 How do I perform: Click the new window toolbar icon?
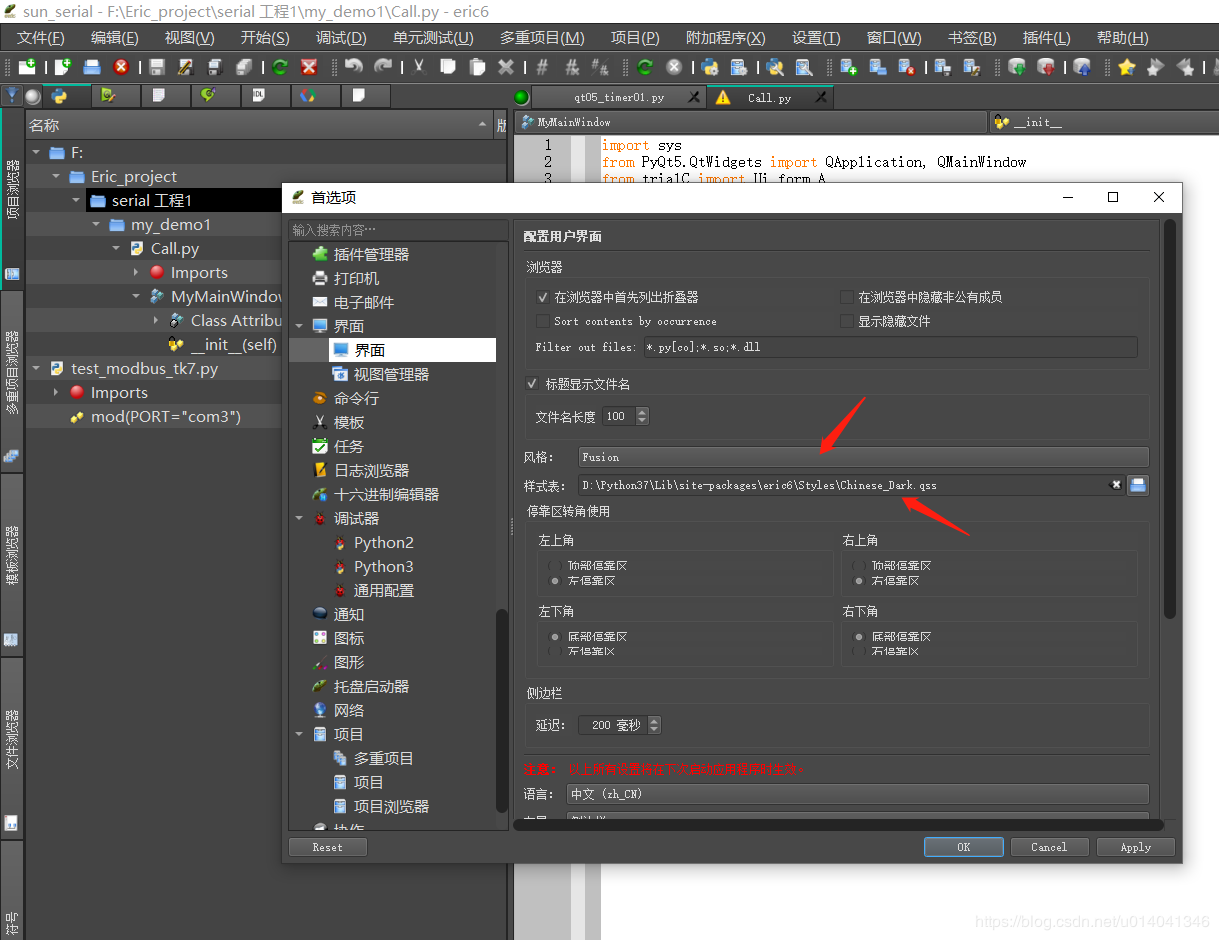(27, 67)
